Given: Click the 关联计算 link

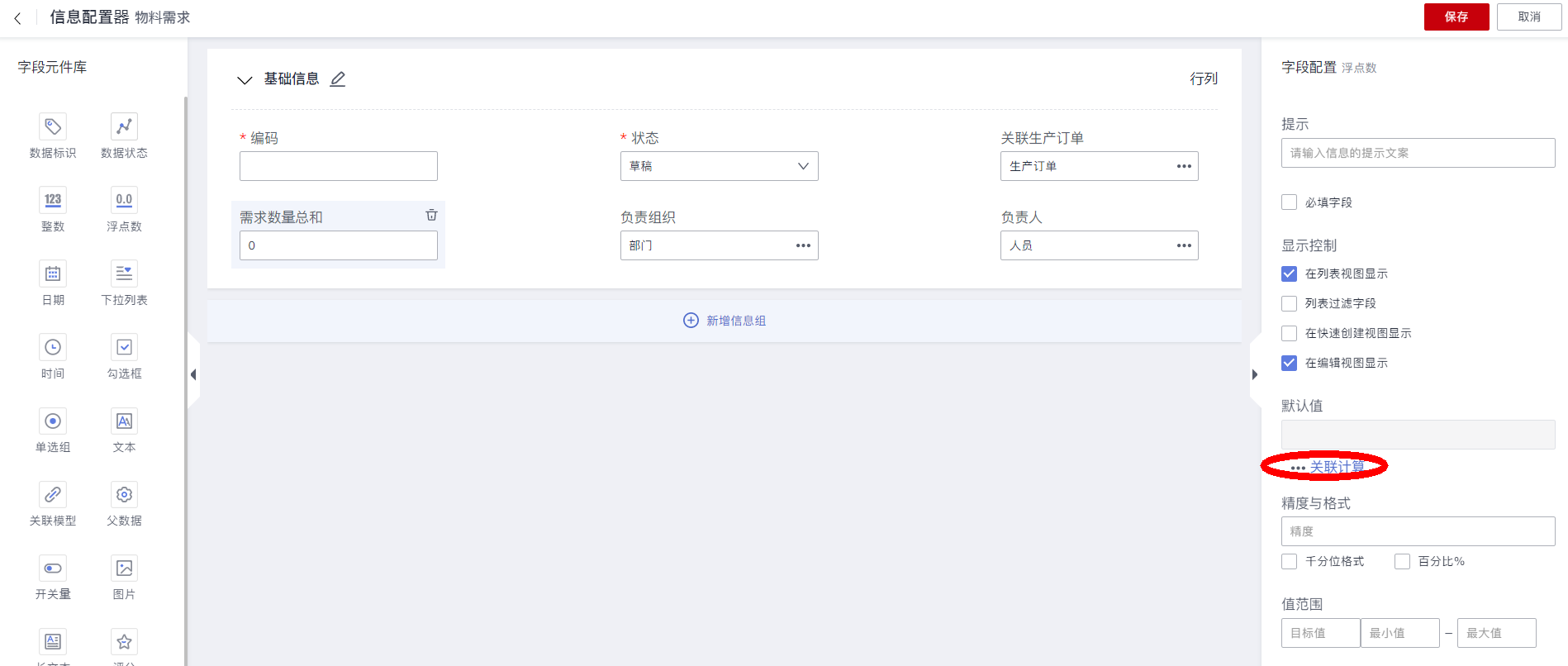Looking at the screenshot, I should (x=1337, y=467).
